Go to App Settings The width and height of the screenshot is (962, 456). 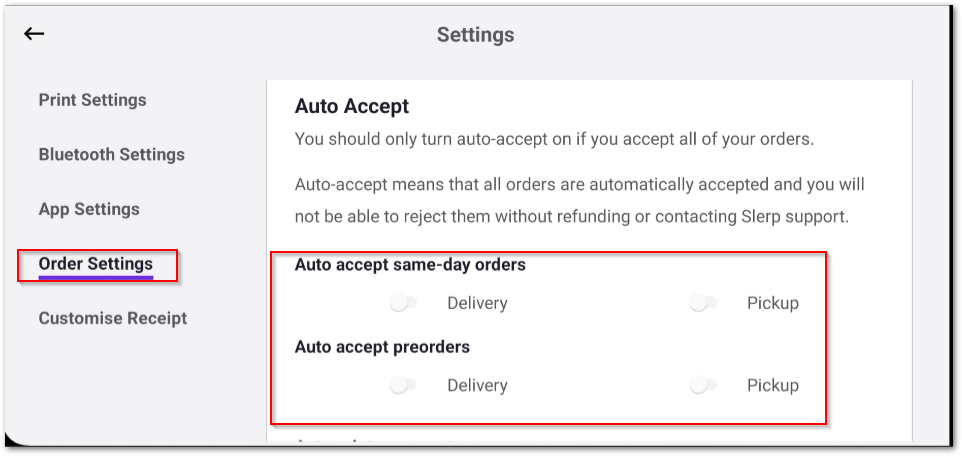pyautogui.click(x=89, y=209)
